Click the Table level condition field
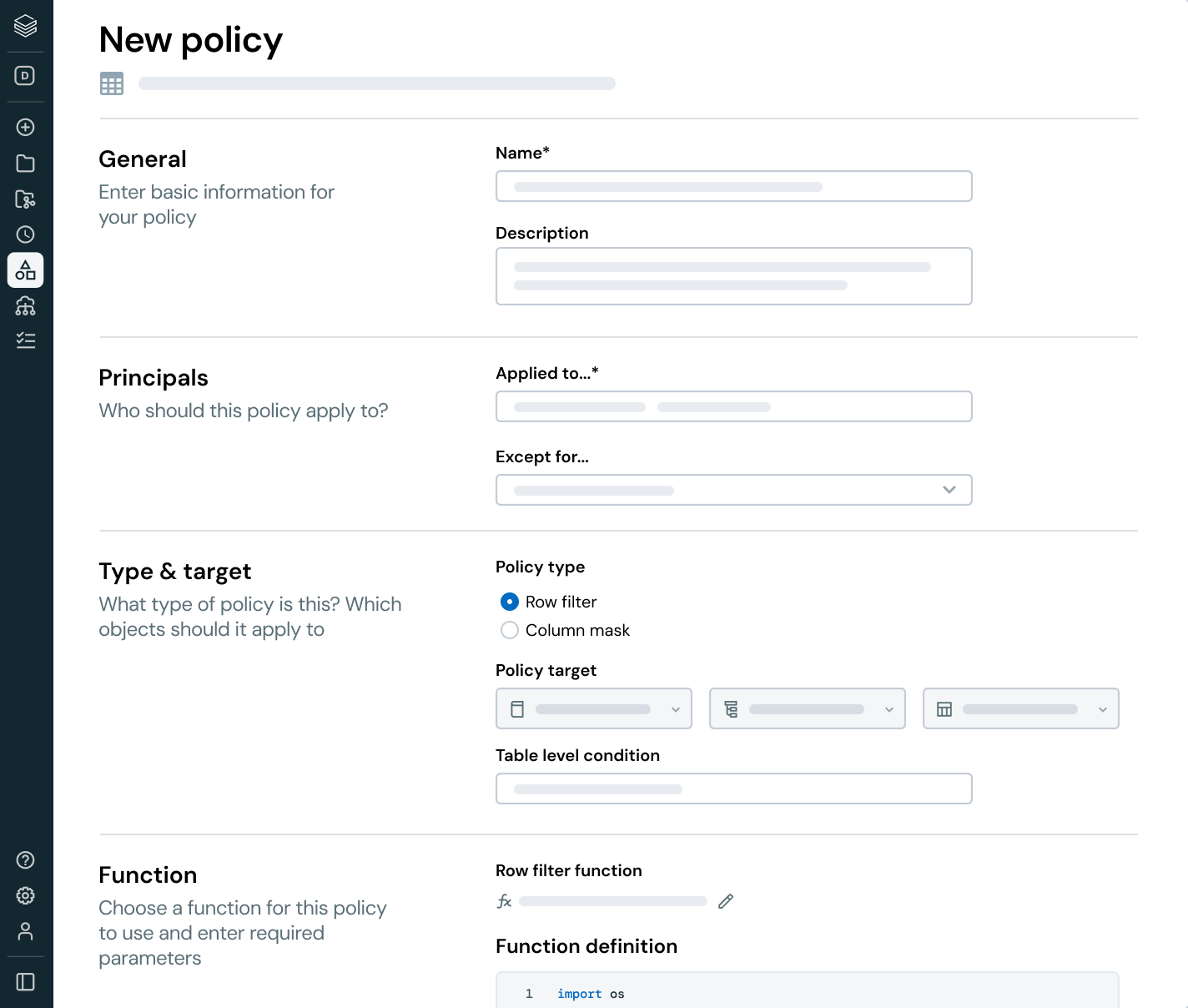 tap(734, 789)
